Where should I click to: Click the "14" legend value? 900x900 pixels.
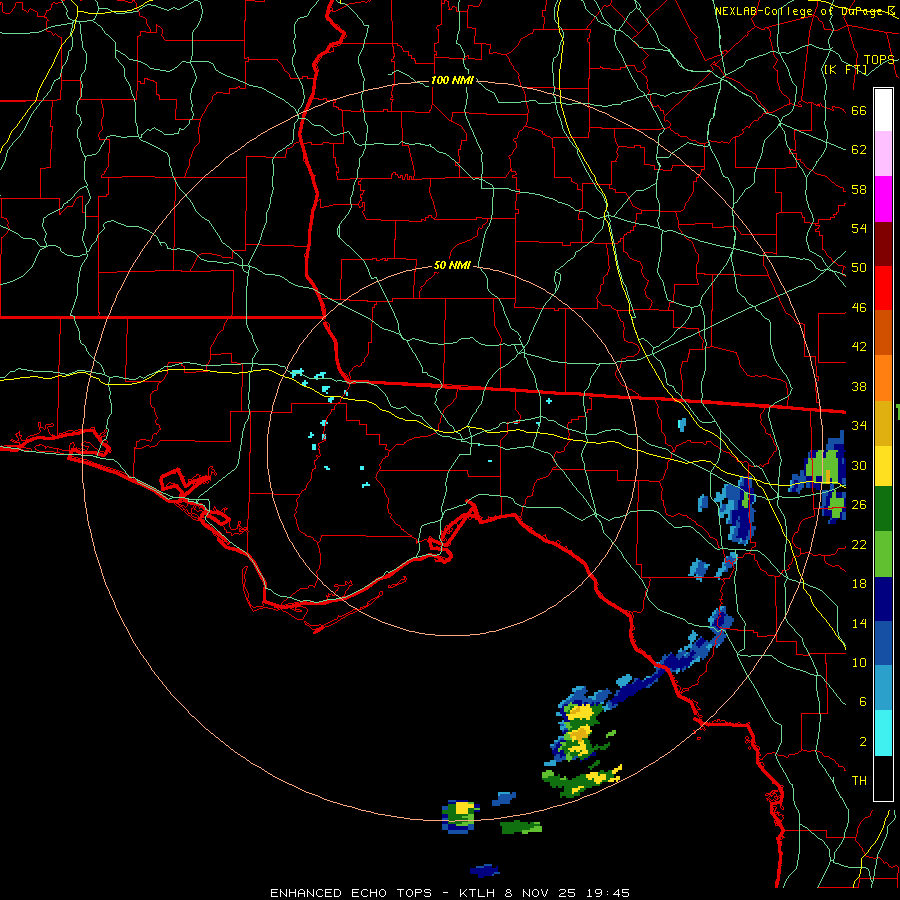[x=859, y=623]
